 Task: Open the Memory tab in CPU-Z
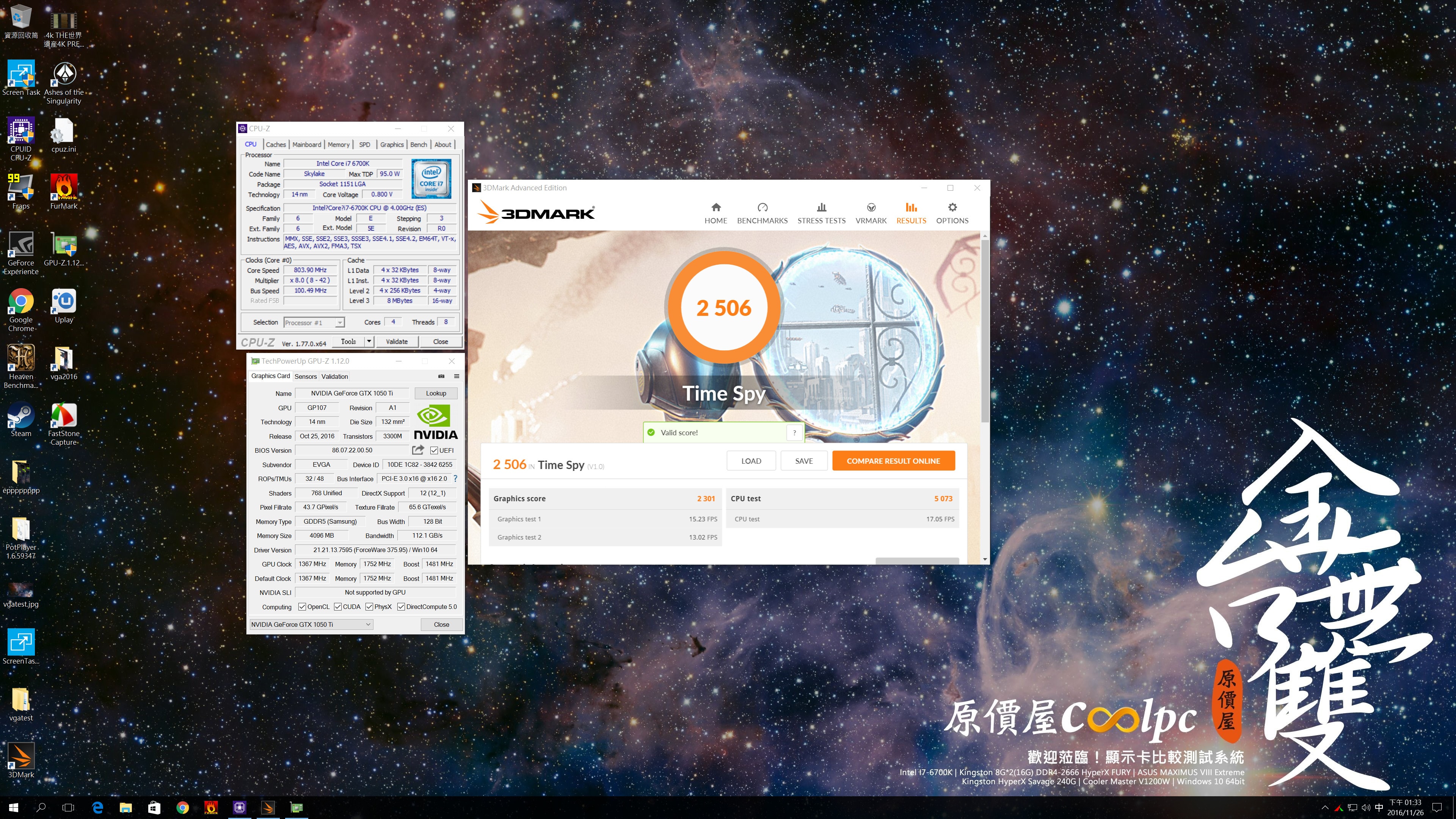[339, 145]
